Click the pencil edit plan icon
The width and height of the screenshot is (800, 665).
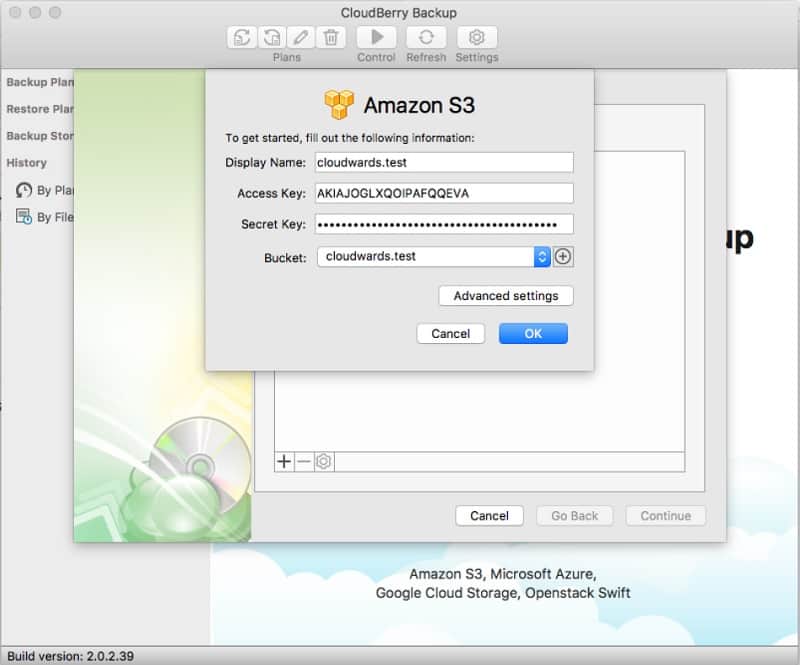301,37
